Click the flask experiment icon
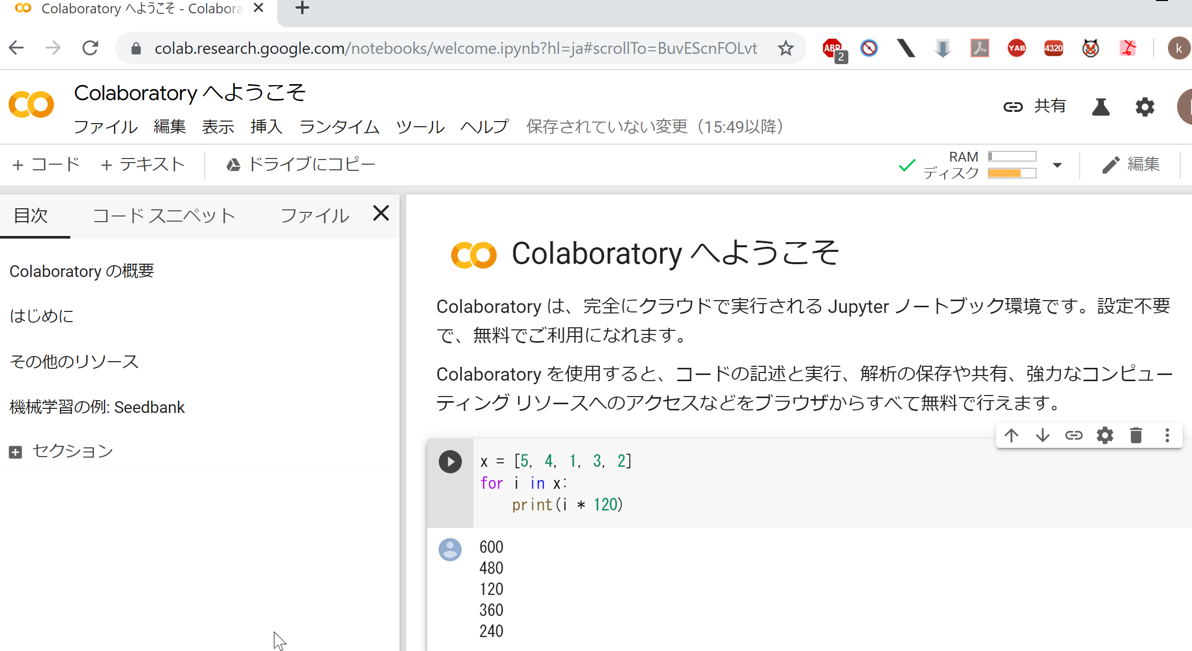 (x=1101, y=107)
